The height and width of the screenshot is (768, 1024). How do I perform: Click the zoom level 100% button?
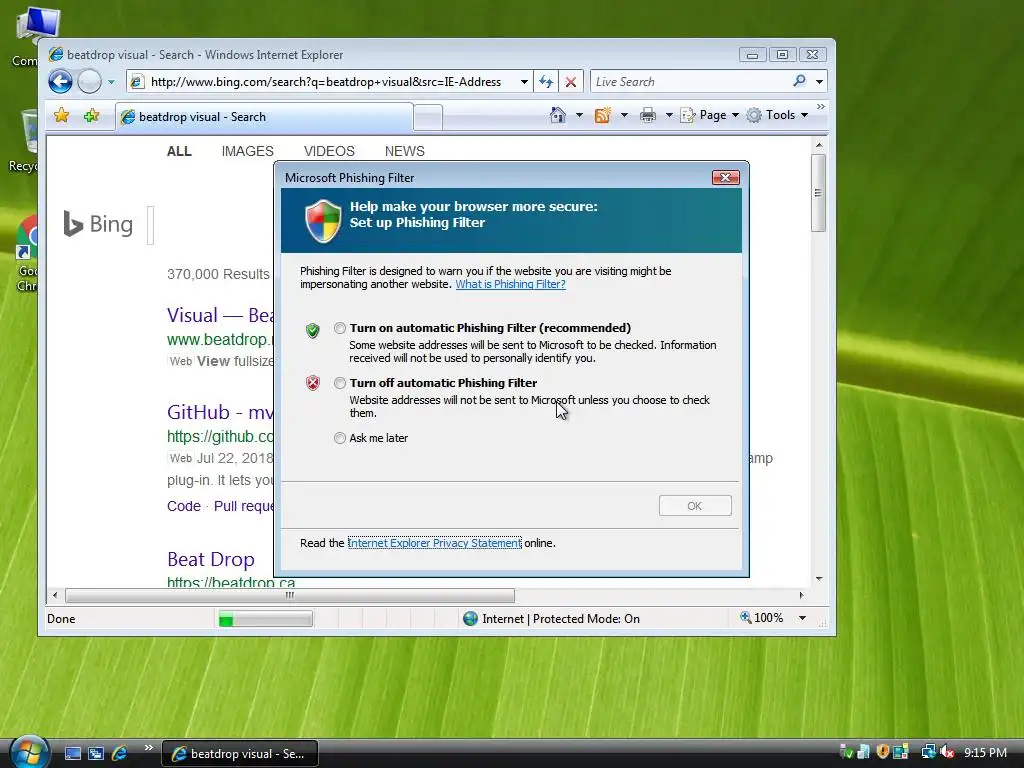click(x=761, y=618)
